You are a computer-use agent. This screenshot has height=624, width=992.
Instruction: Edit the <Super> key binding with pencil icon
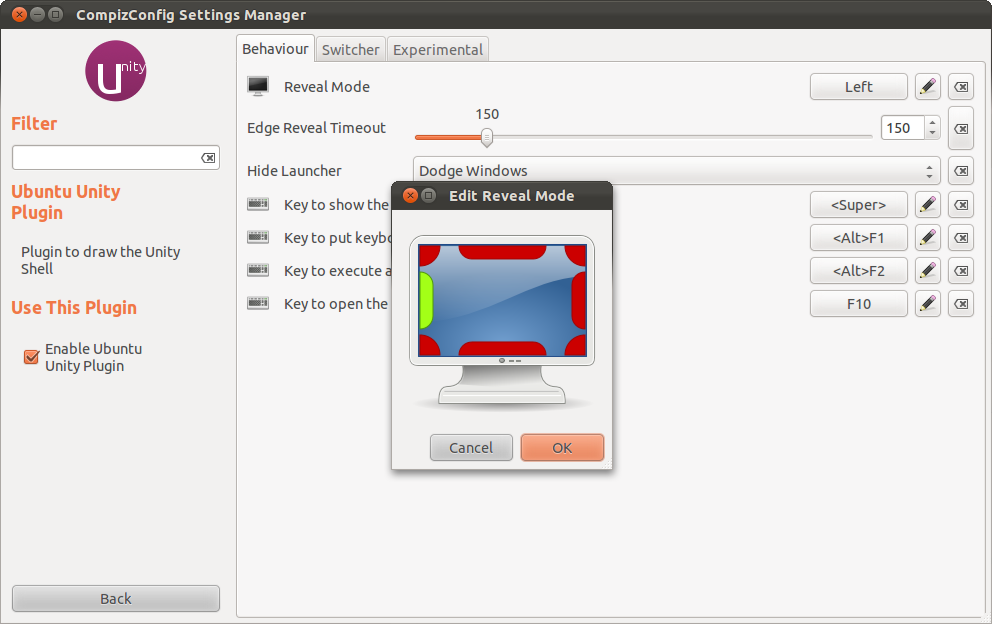click(x=927, y=204)
